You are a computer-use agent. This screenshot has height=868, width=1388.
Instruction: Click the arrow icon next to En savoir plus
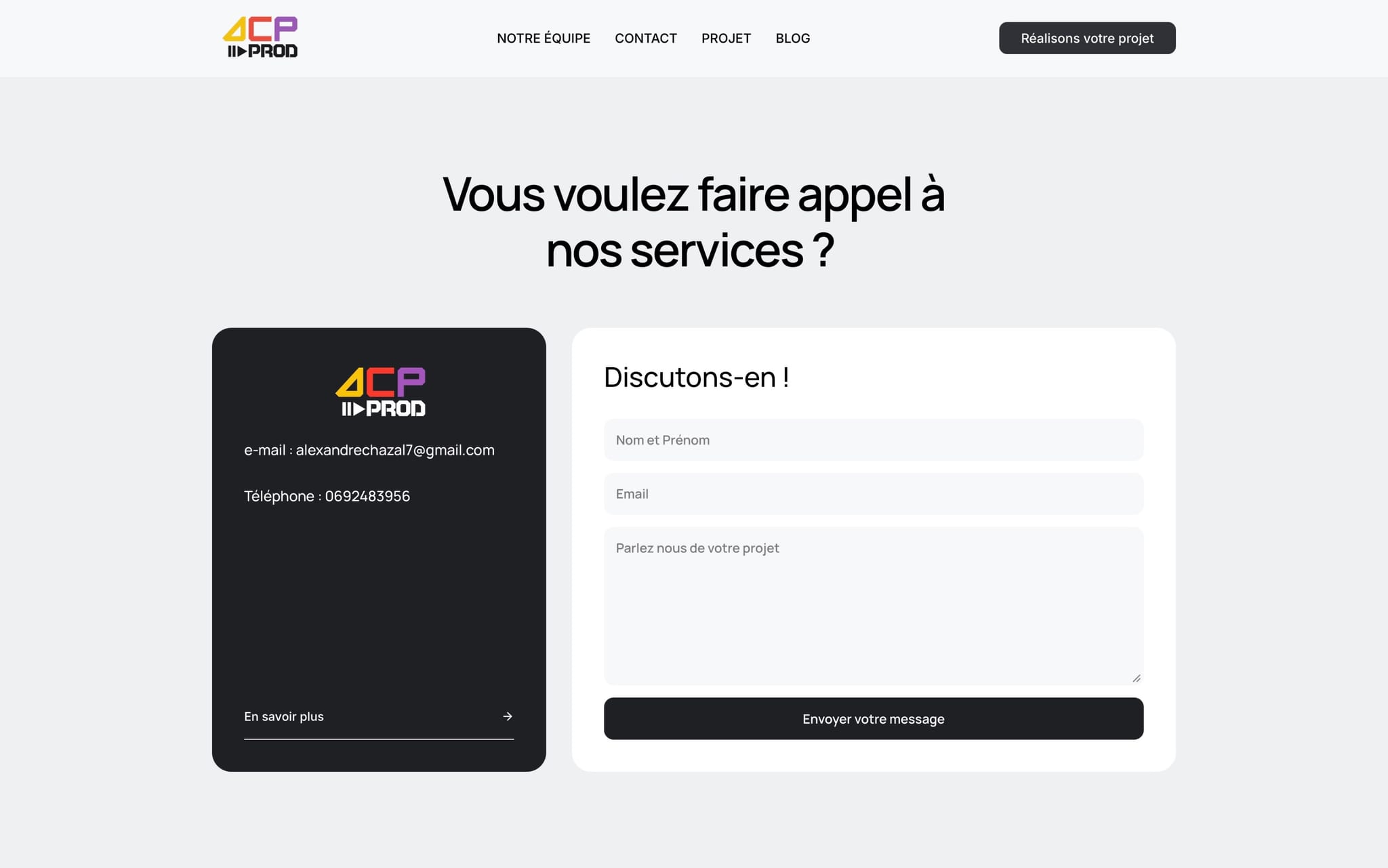coord(508,716)
